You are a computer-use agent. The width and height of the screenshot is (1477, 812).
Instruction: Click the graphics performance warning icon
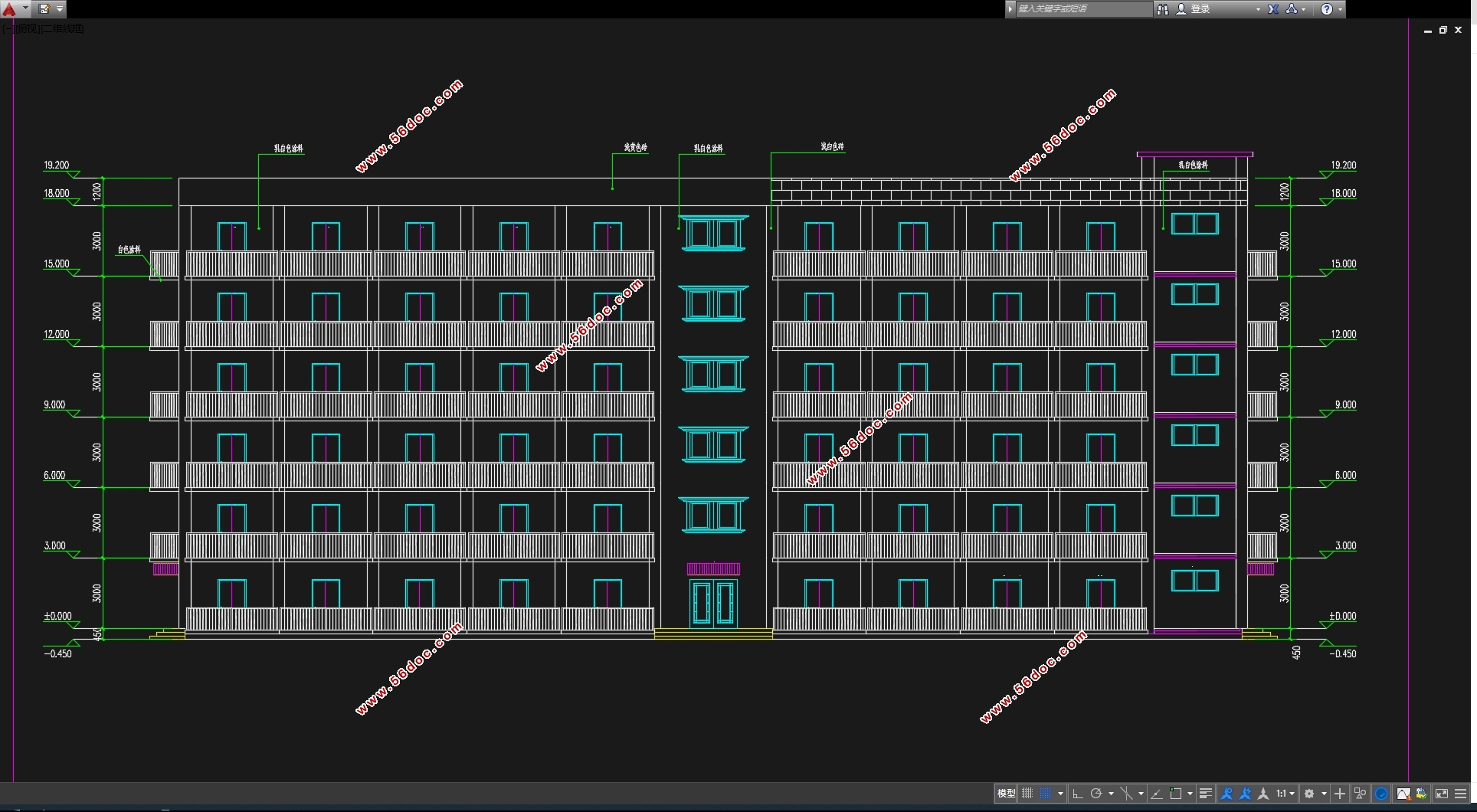1403,794
